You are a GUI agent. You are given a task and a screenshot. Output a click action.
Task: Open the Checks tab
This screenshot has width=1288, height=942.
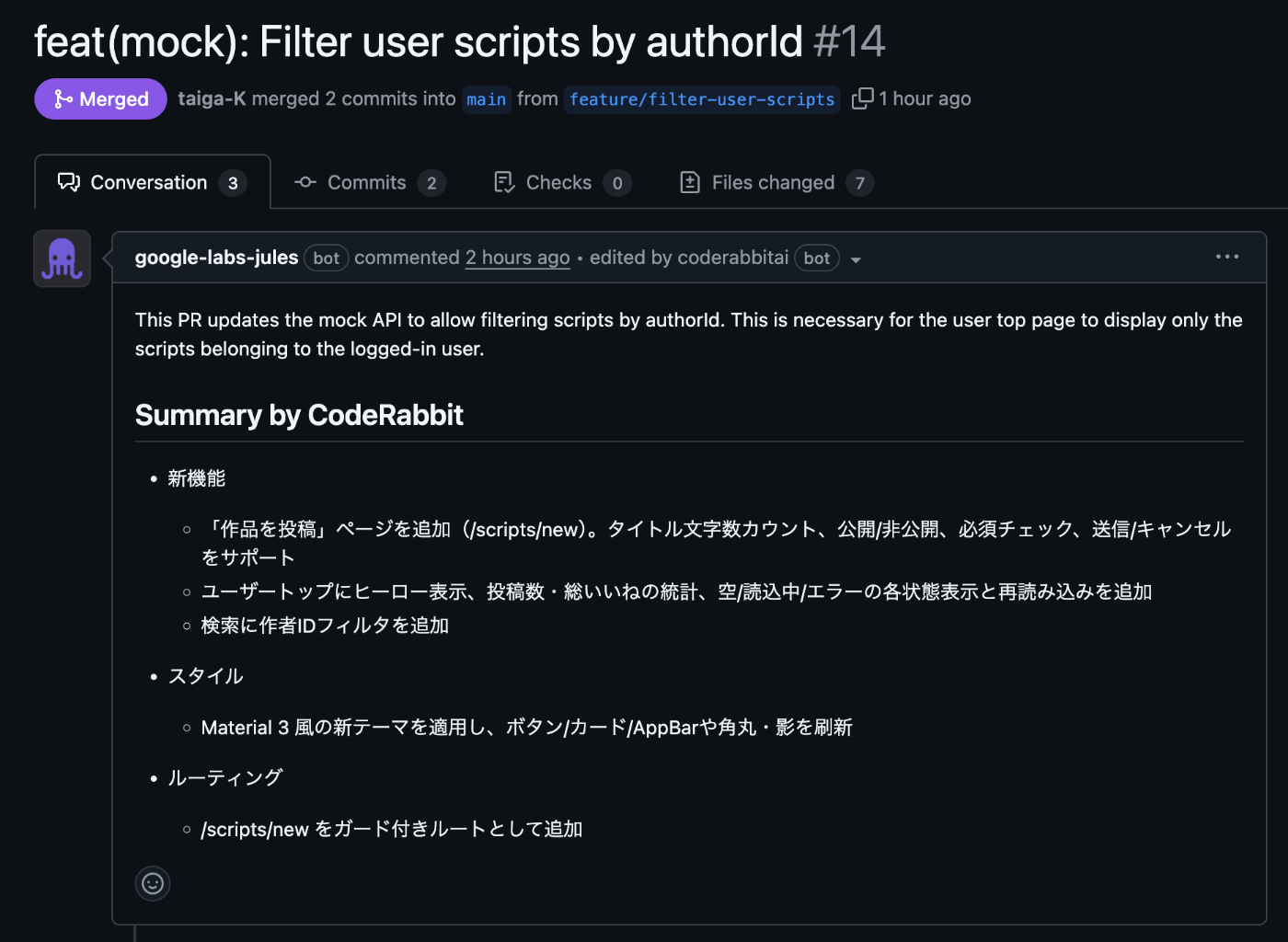562,182
